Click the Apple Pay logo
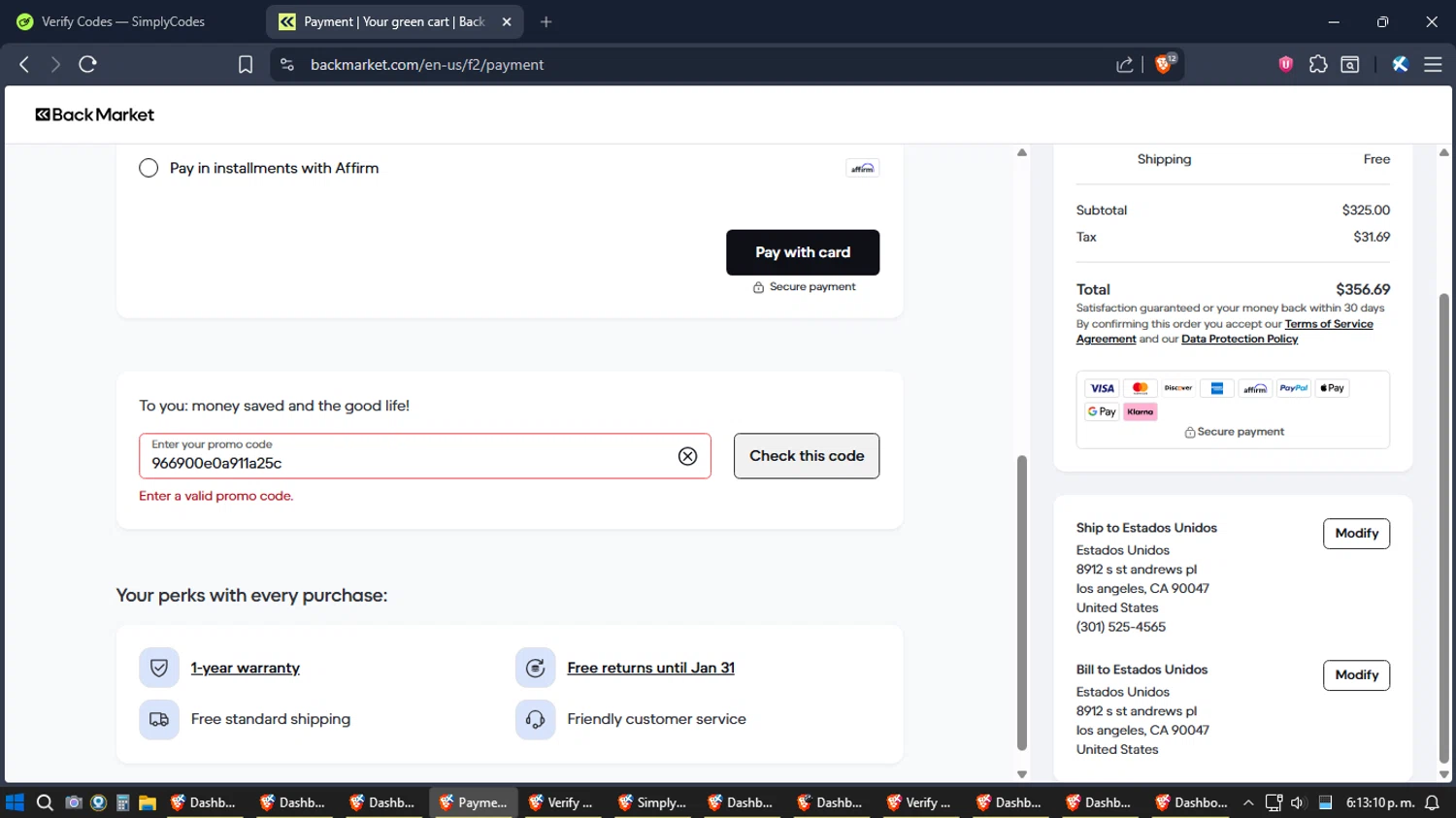1456x818 pixels. (x=1333, y=388)
